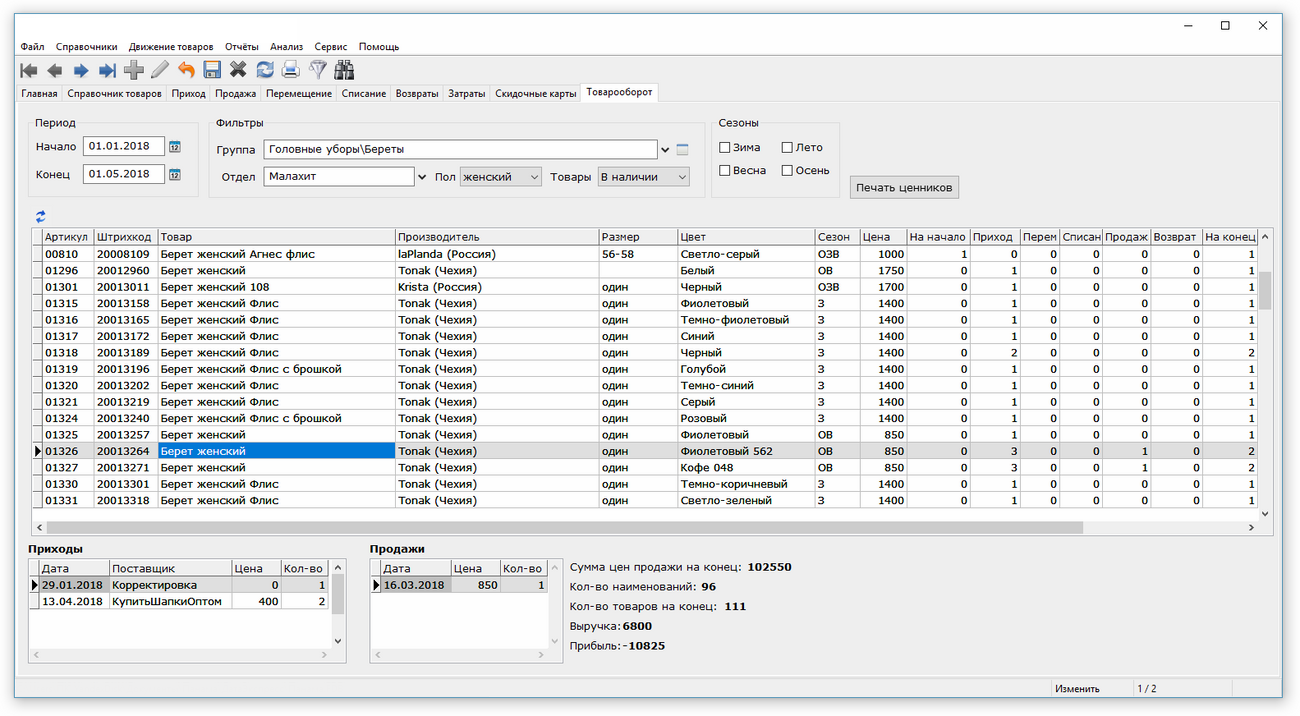
Task: Switch to the Продажа tab
Action: 236,94
